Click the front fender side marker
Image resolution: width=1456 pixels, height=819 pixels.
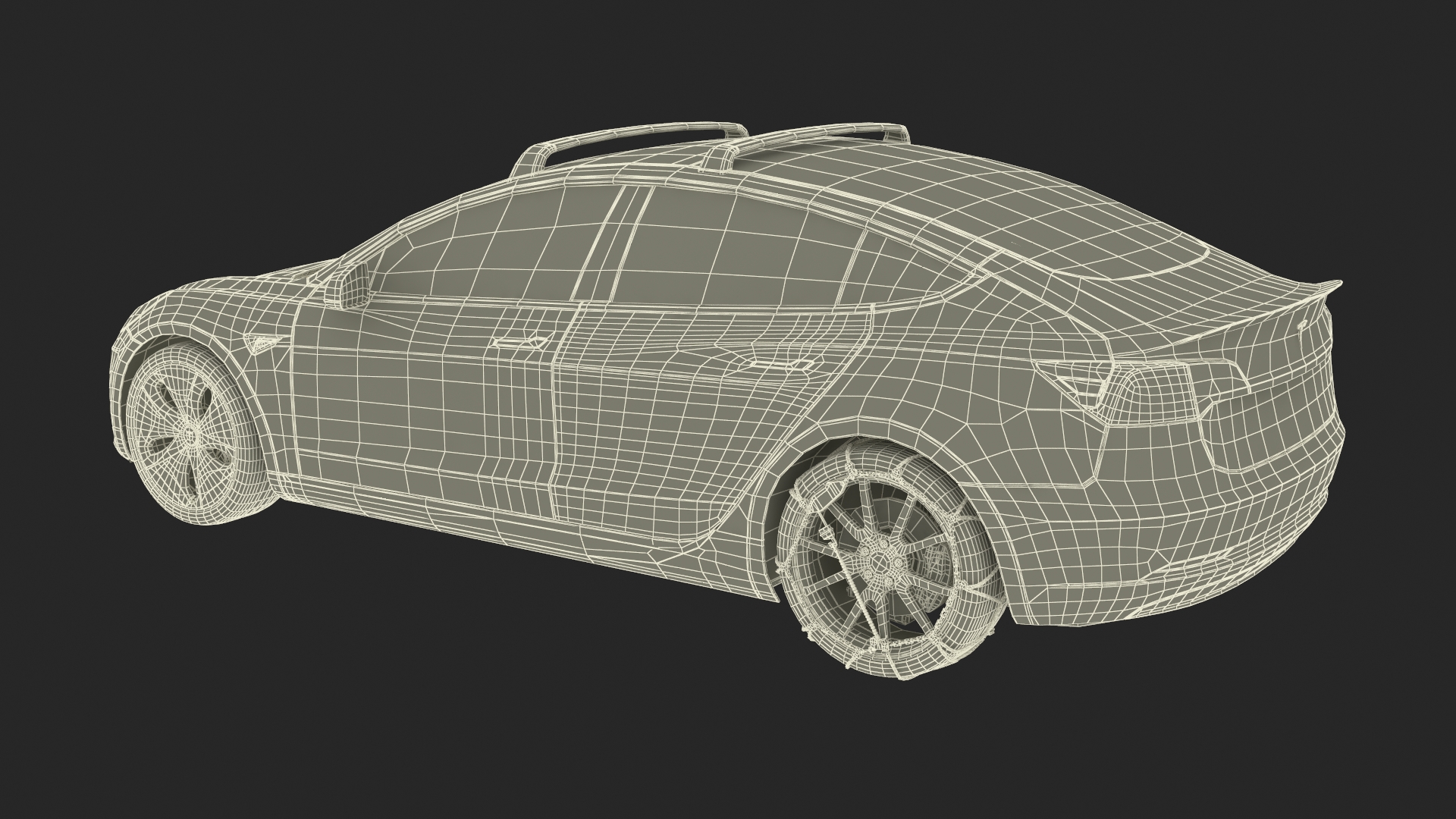(x=259, y=344)
